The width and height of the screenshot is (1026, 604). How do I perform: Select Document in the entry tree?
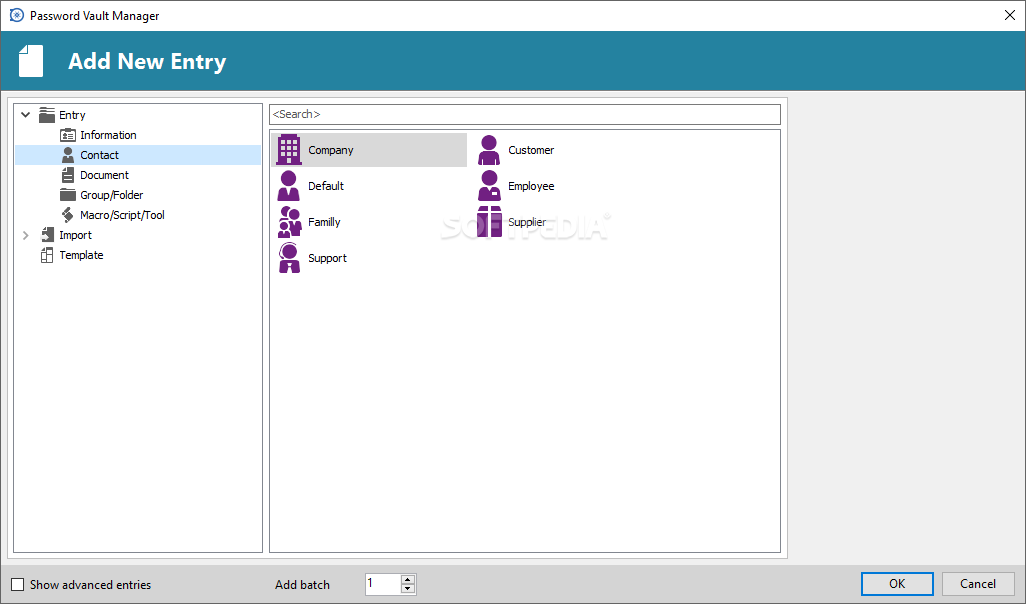(x=105, y=175)
